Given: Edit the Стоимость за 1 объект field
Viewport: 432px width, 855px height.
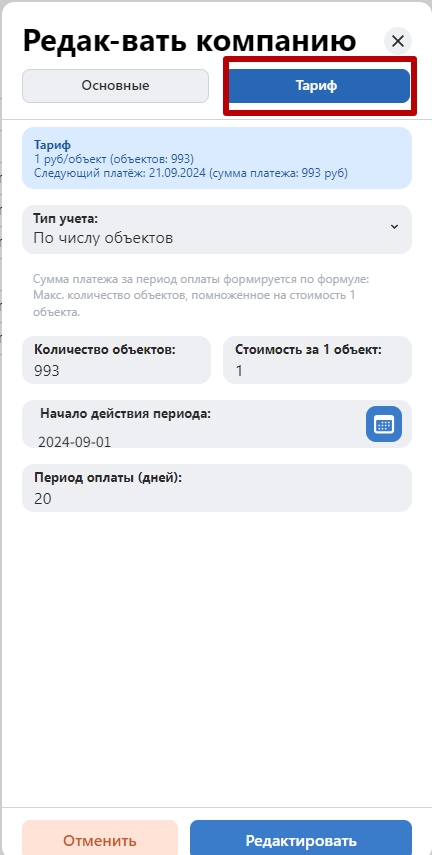Looking at the screenshot, I should 317,360.
